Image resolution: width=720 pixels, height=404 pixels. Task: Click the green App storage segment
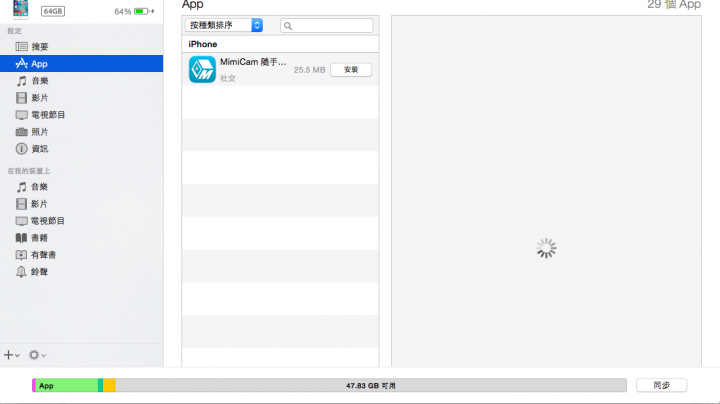tap(67, 386)
